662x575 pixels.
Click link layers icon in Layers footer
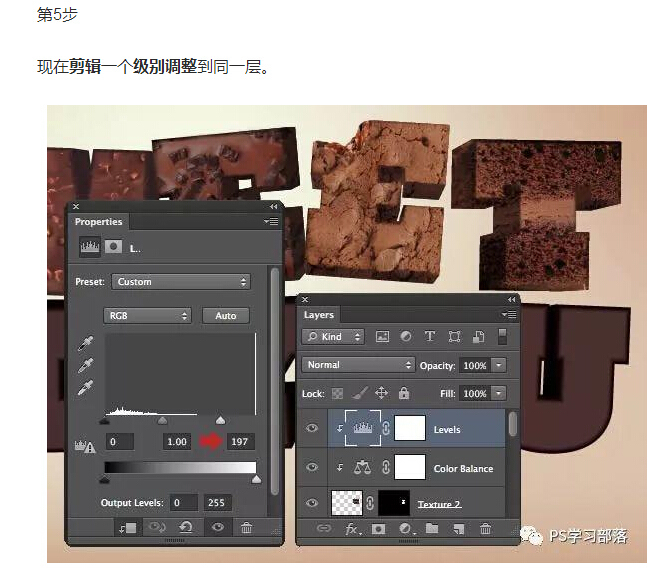pos(324,529)
